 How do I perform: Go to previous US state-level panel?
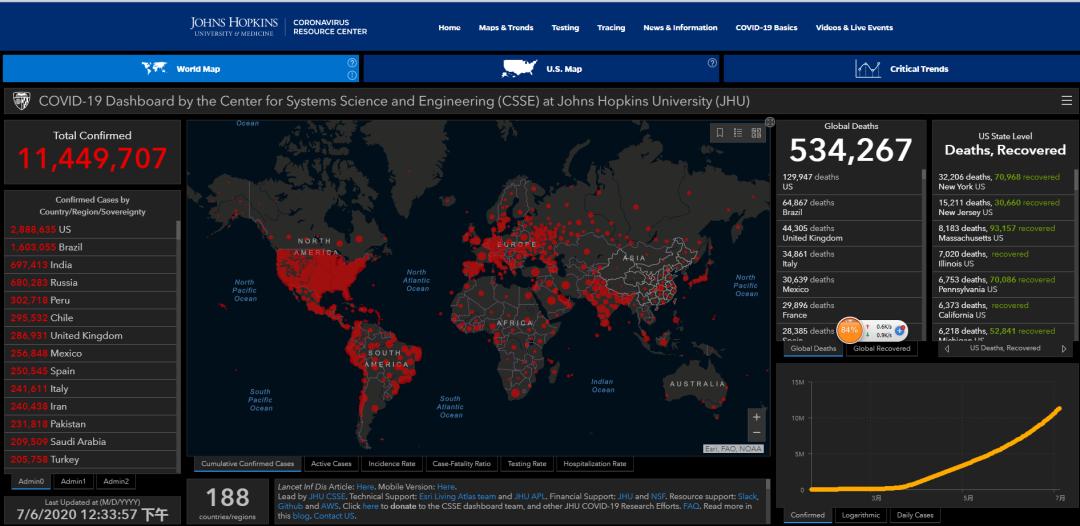click(x=947, y=348)
